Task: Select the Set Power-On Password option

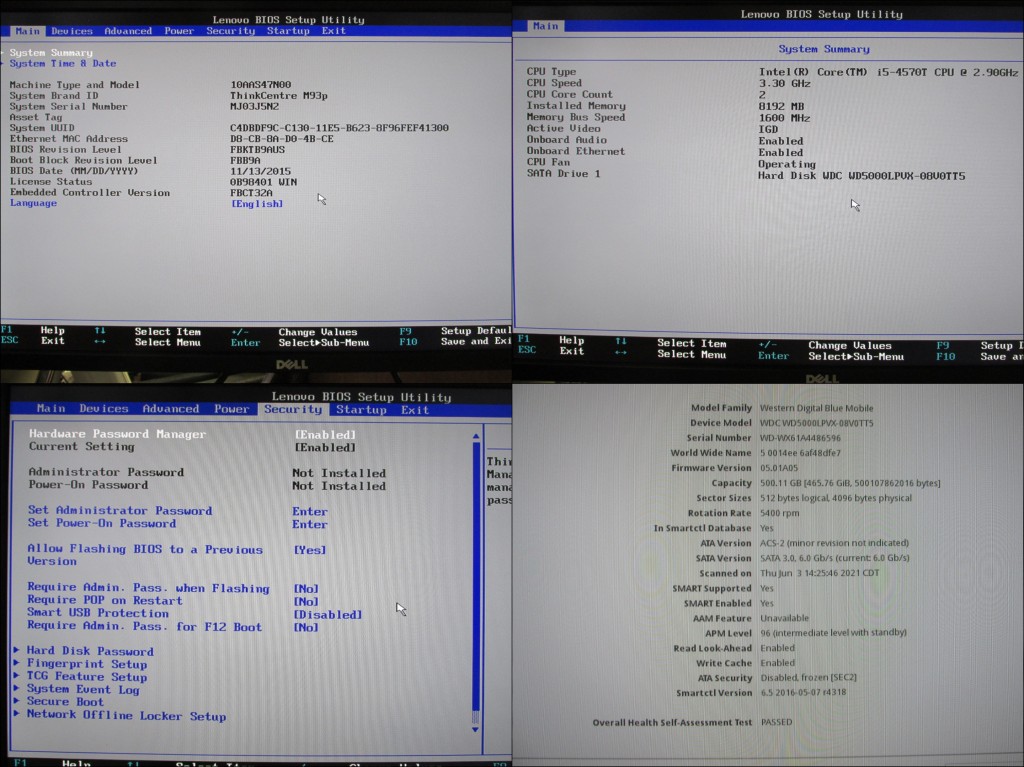Action: [x=102, y=523]
